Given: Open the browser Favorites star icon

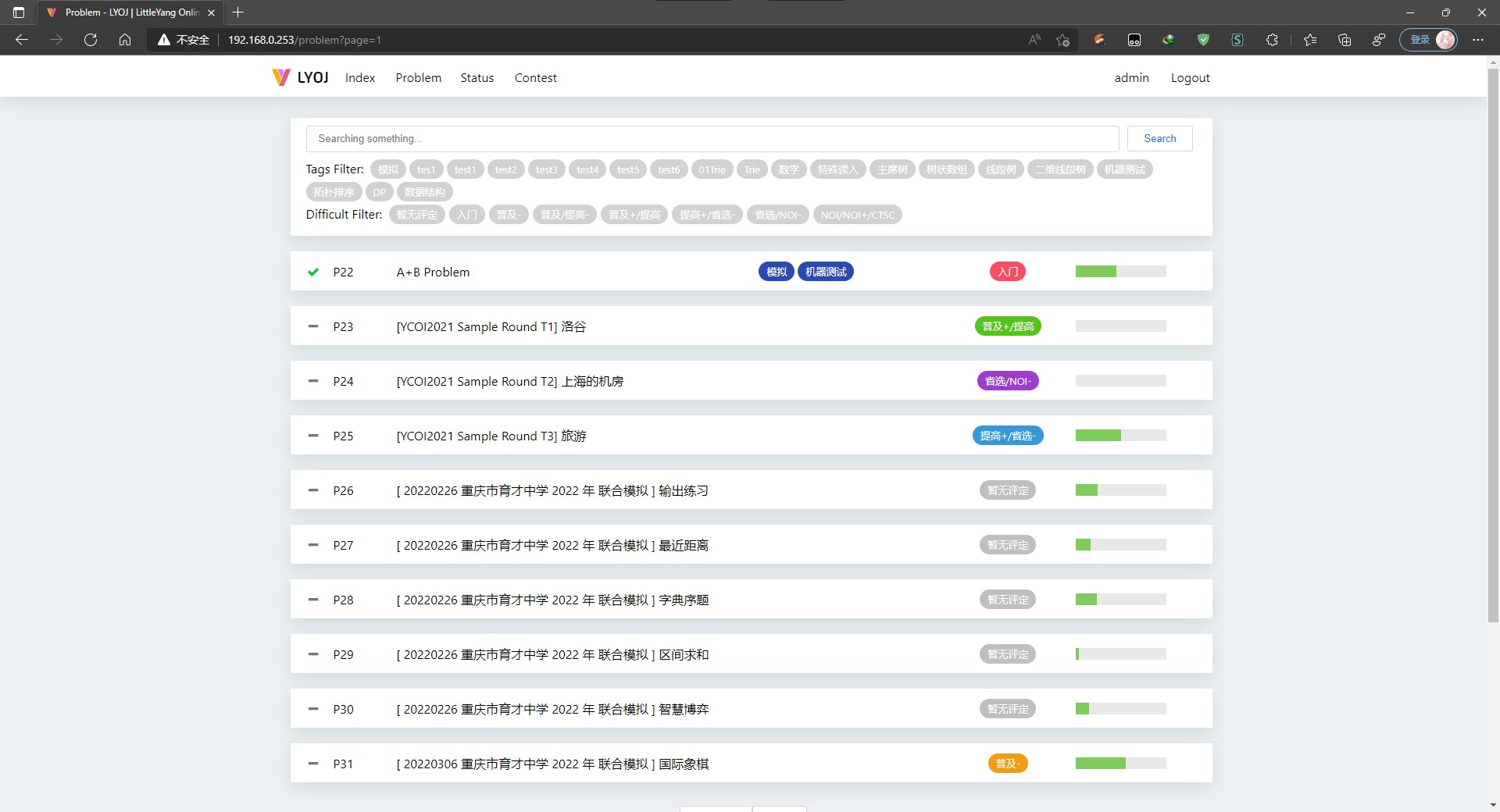Looking at the screenshot, I should pos(1310,40).
